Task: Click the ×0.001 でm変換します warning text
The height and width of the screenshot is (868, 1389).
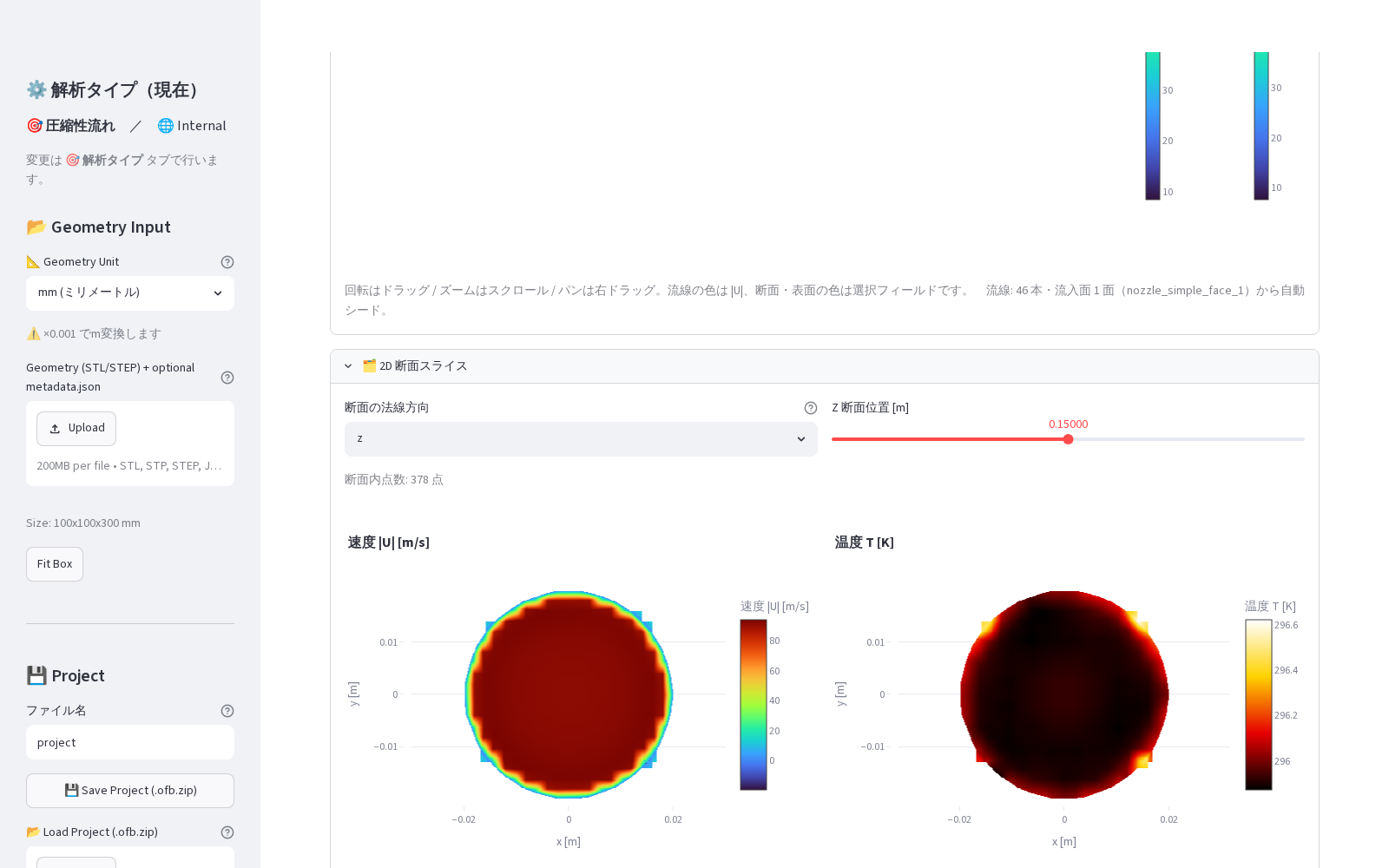Action: pos(94,334)
